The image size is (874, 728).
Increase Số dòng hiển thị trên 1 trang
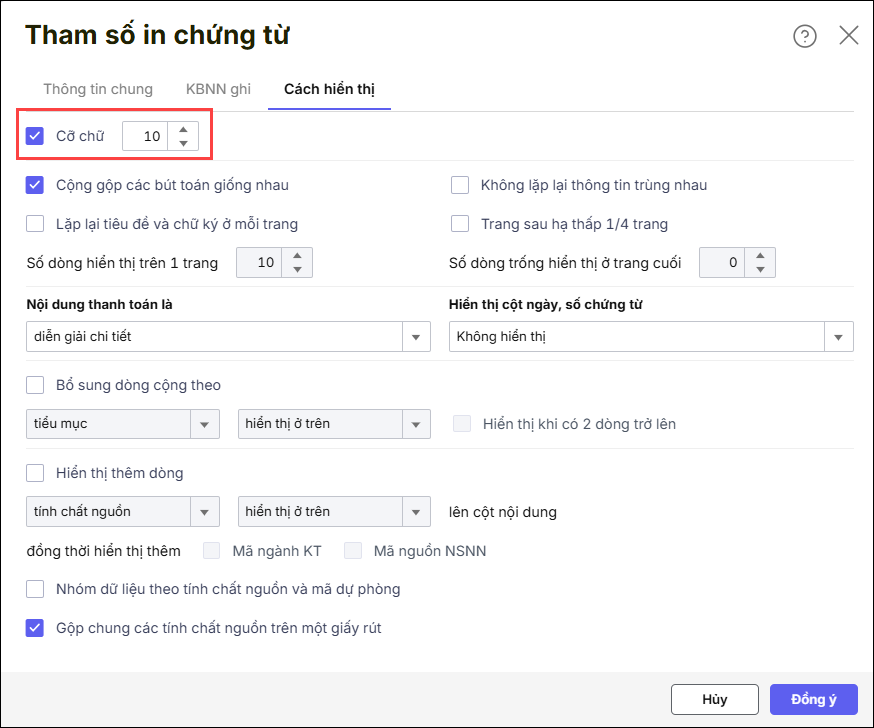pyautogui.click(x=297, y=256)
